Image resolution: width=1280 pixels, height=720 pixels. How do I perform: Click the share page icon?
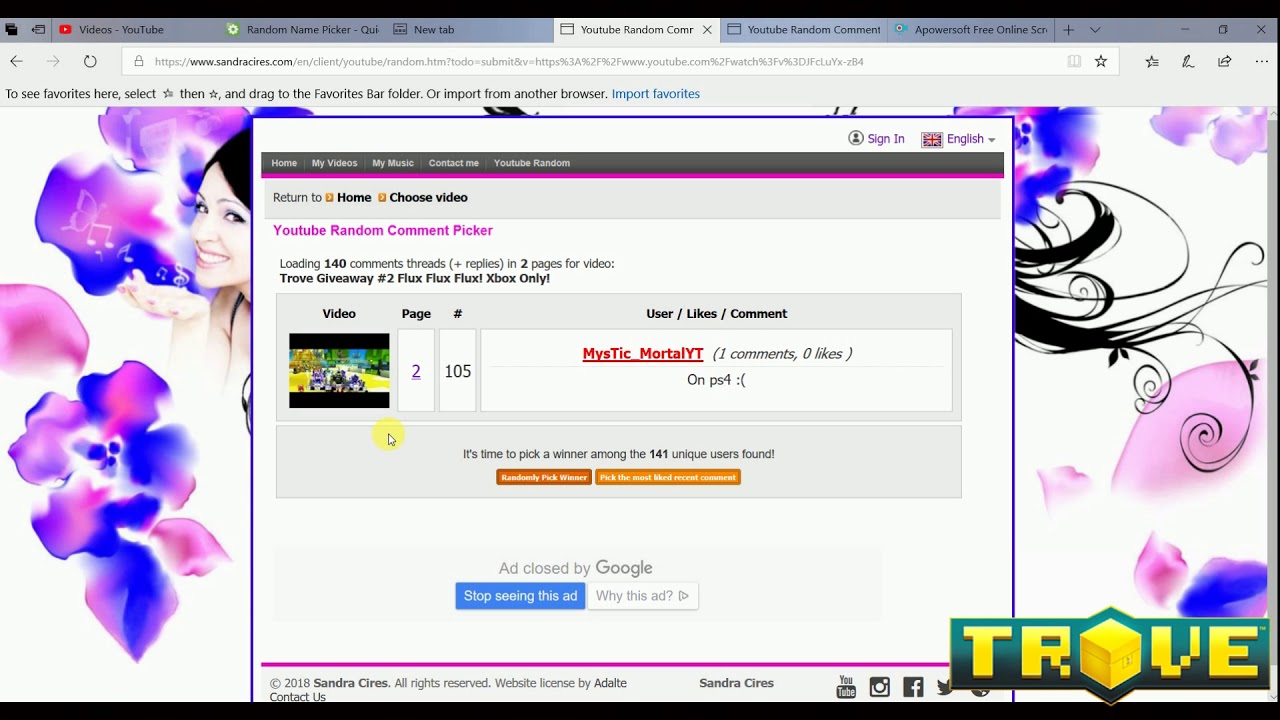click(x=1224, y=61)
